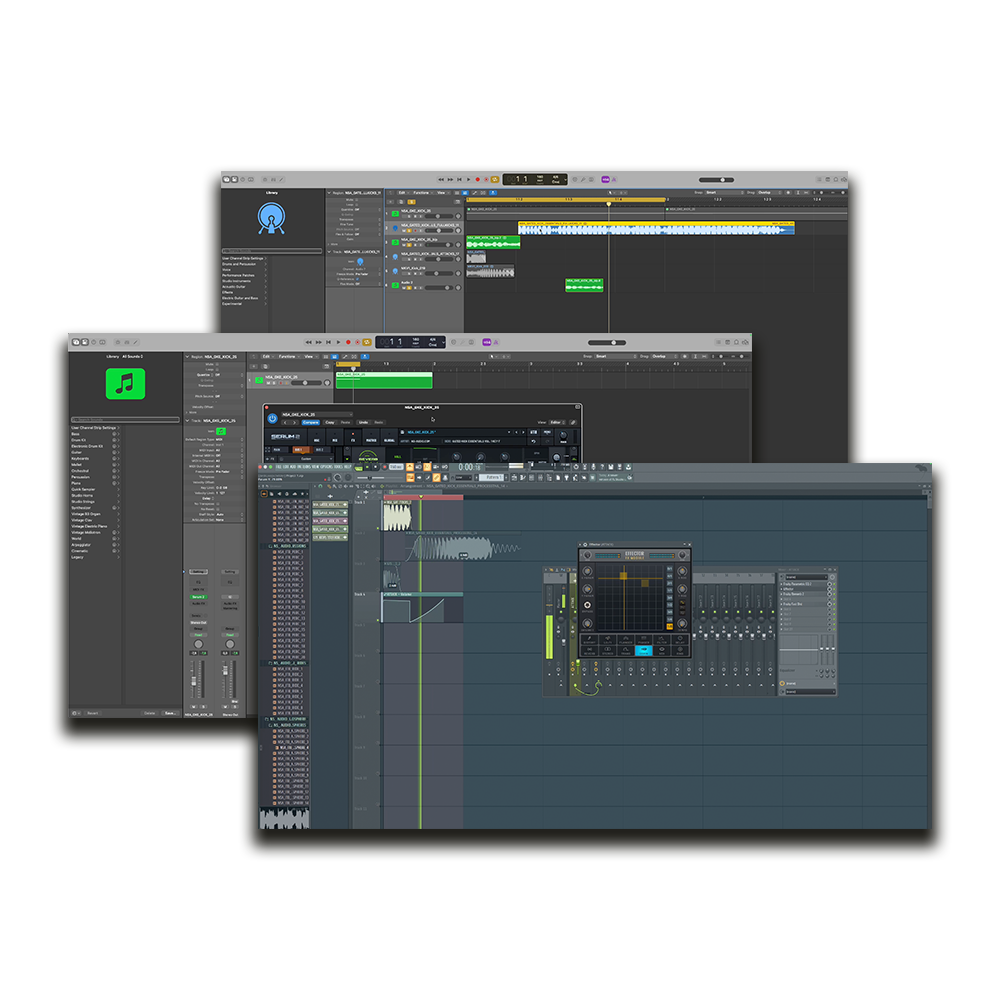The height and width of the screenshot is (1000, 1000).
Task: Open the FILE menu in FL Studio
Action: point(278,467)
